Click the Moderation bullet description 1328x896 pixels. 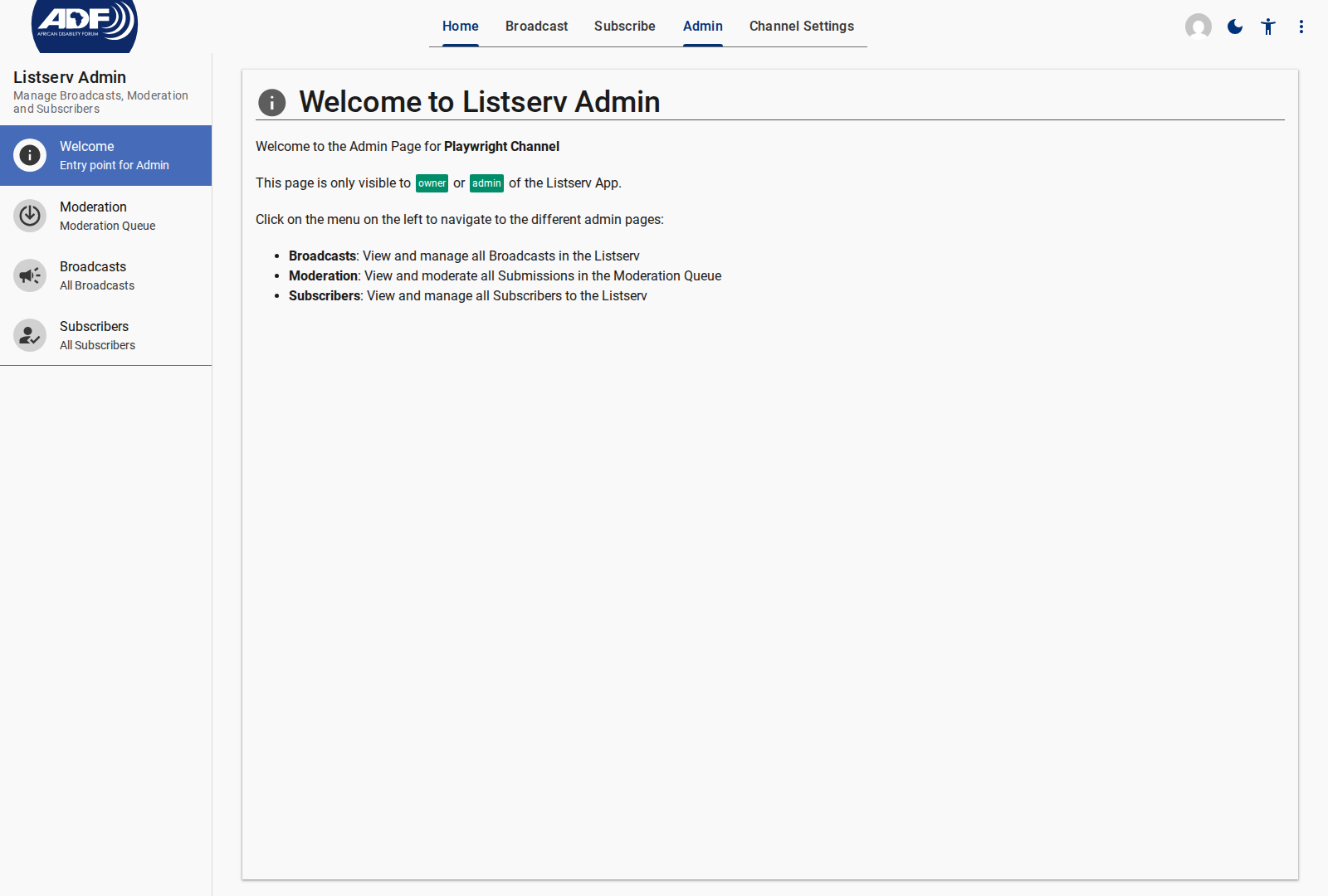pyautogui.click(x=505, y=276)
